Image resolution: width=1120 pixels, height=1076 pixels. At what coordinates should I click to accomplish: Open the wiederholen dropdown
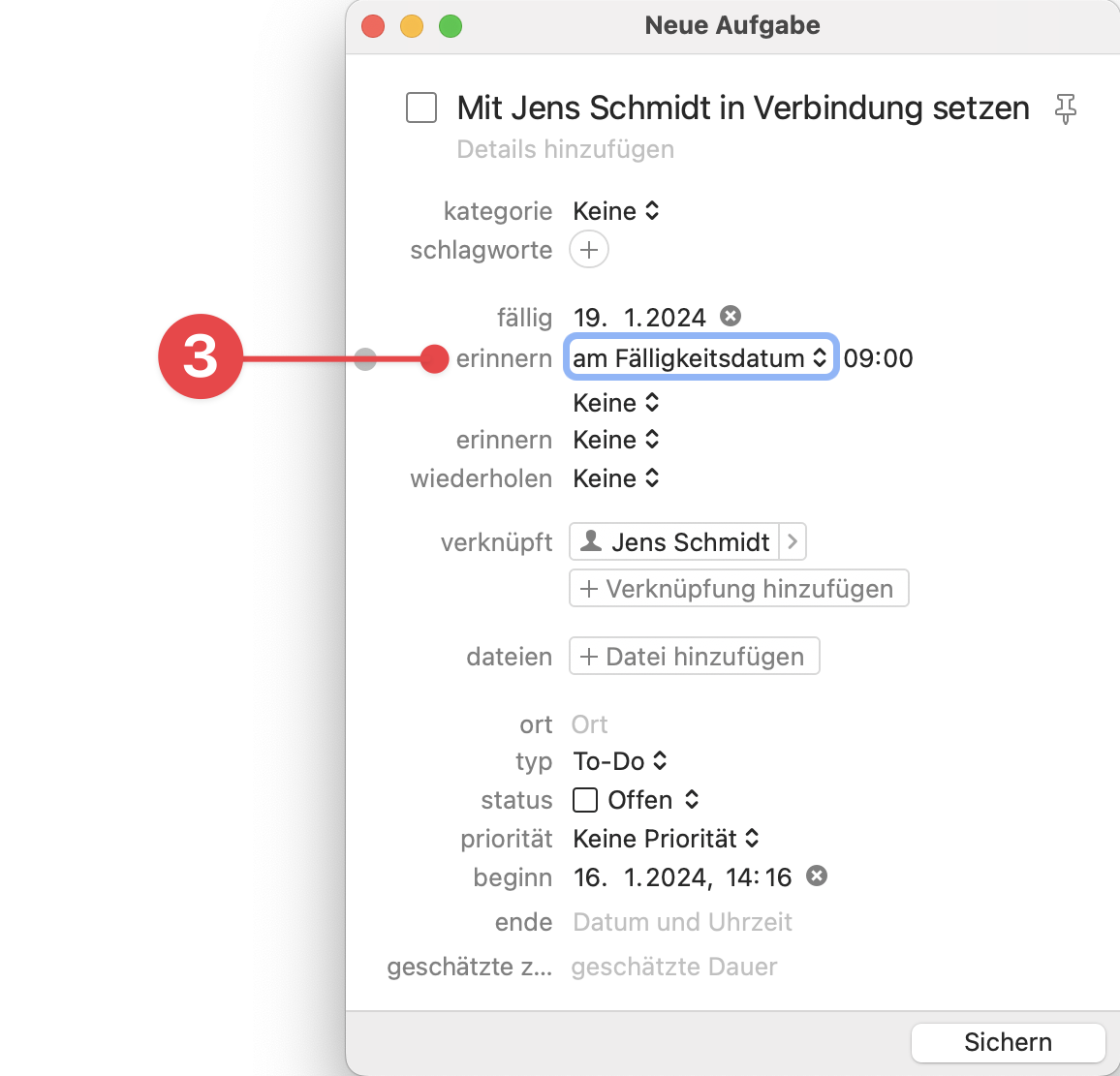(615, 477)
